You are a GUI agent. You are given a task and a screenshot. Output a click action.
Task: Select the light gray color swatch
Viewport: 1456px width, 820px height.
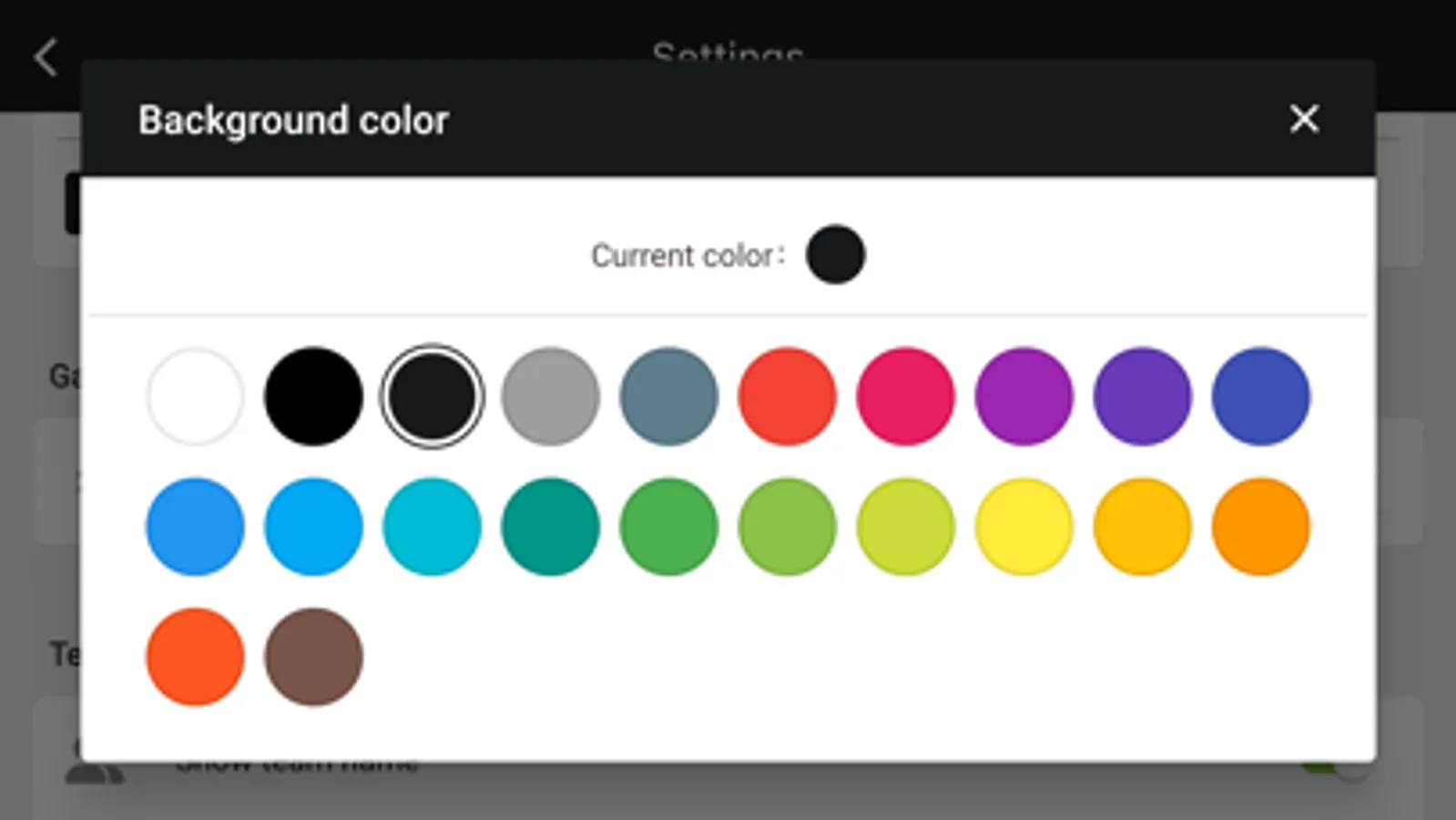(x=550, y=396)
